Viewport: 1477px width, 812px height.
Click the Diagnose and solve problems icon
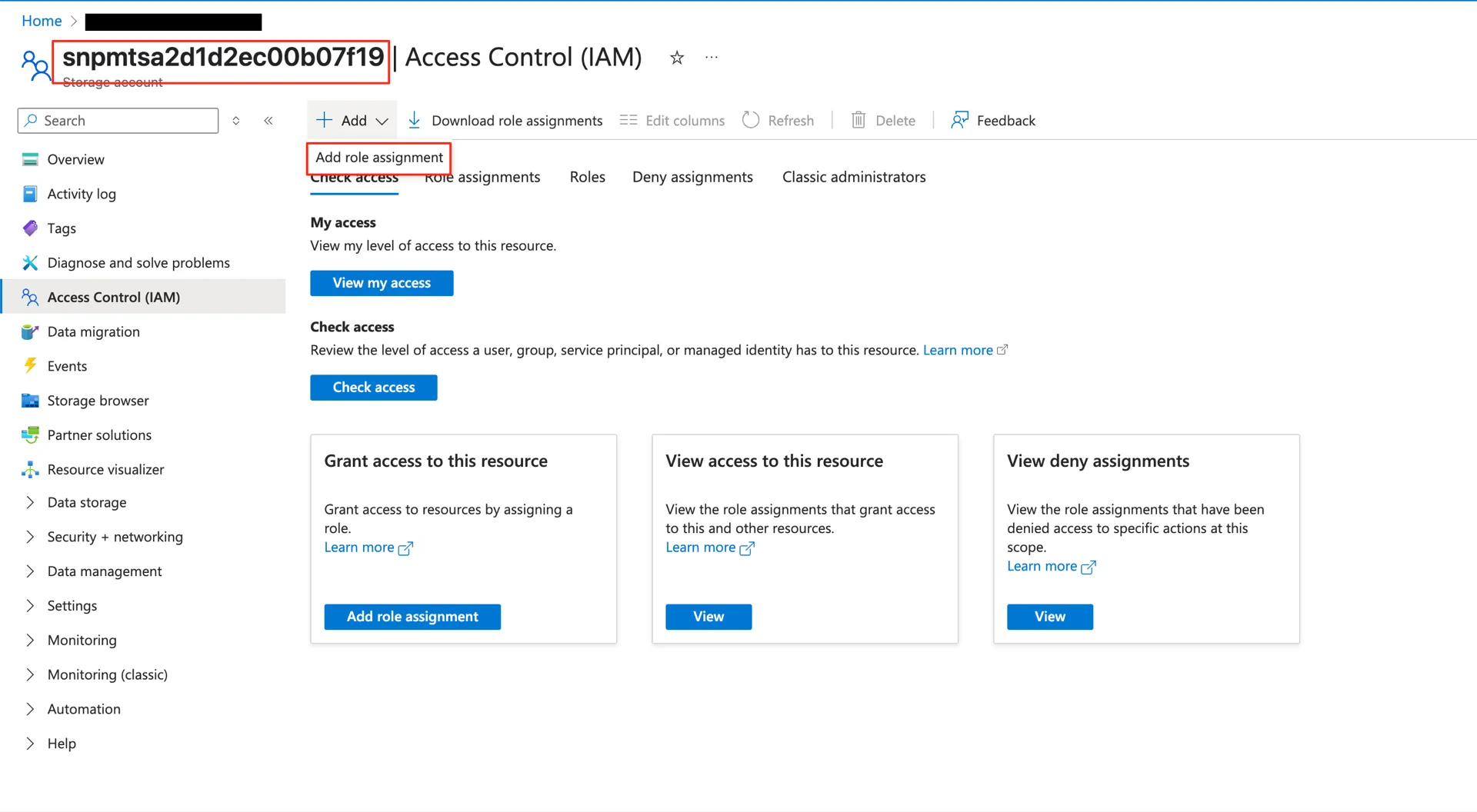click(x=30, y=263)
